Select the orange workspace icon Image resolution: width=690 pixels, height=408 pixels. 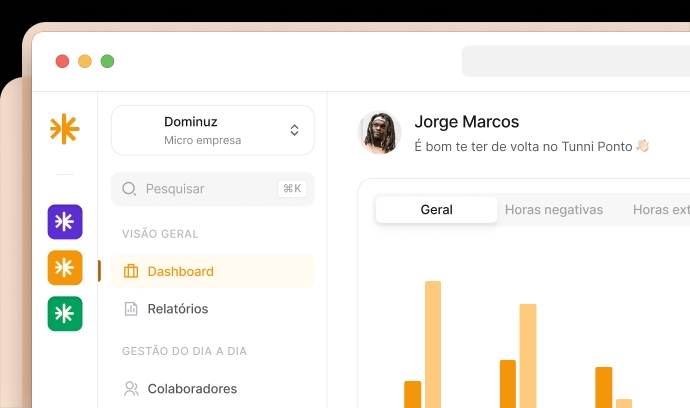(65, 268)
